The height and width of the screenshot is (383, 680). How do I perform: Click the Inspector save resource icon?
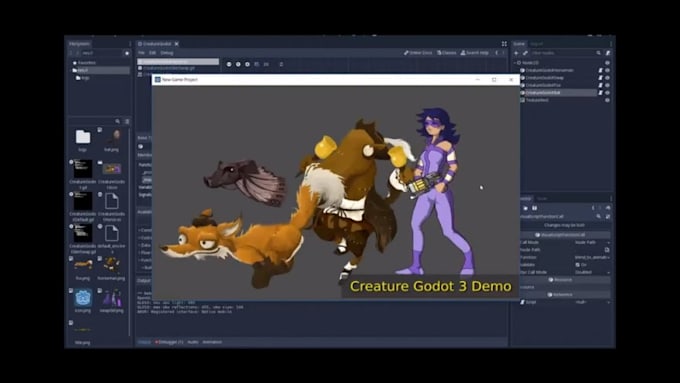coord(534,208)
